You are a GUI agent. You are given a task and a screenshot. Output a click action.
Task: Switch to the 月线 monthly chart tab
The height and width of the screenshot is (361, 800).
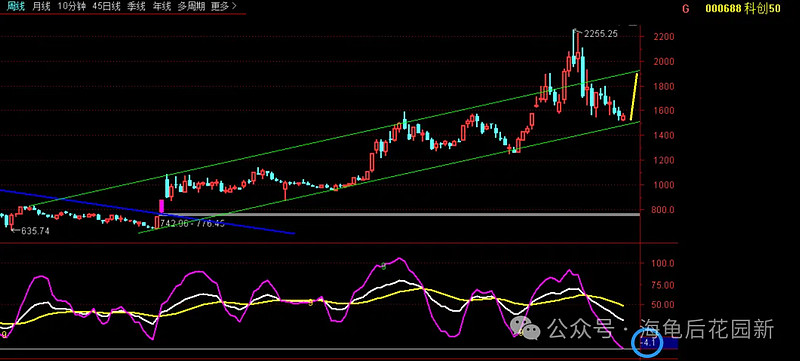pyautogui.click(x=42, y=6)
